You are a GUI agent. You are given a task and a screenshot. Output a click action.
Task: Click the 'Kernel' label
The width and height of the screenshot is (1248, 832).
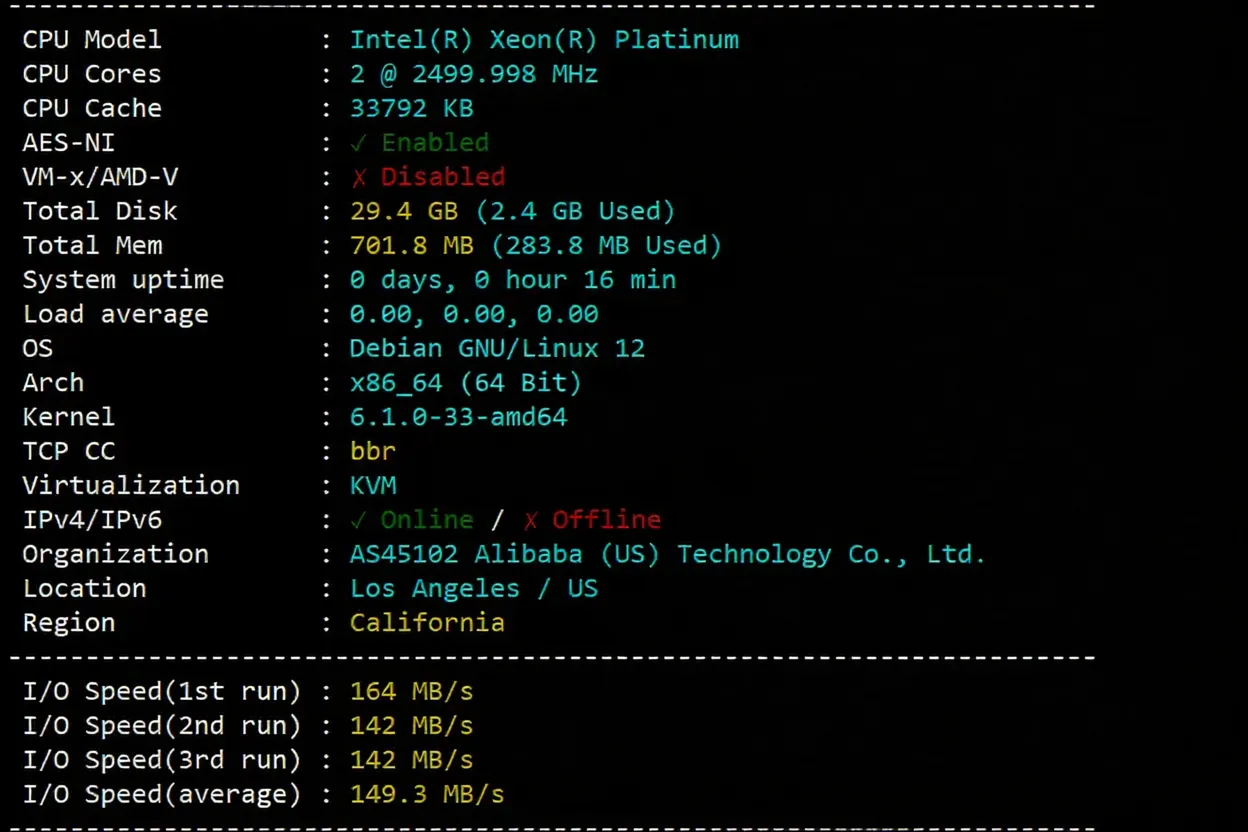tap(68, 417)
